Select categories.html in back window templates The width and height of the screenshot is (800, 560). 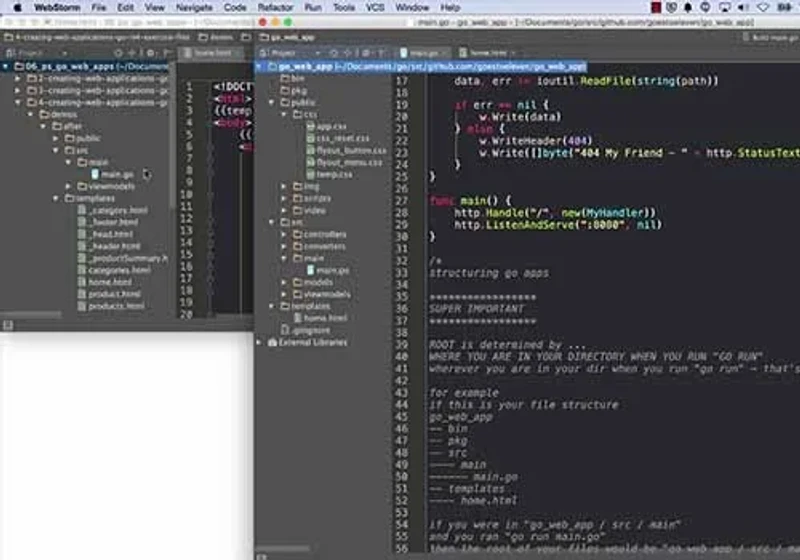[114, 270]
